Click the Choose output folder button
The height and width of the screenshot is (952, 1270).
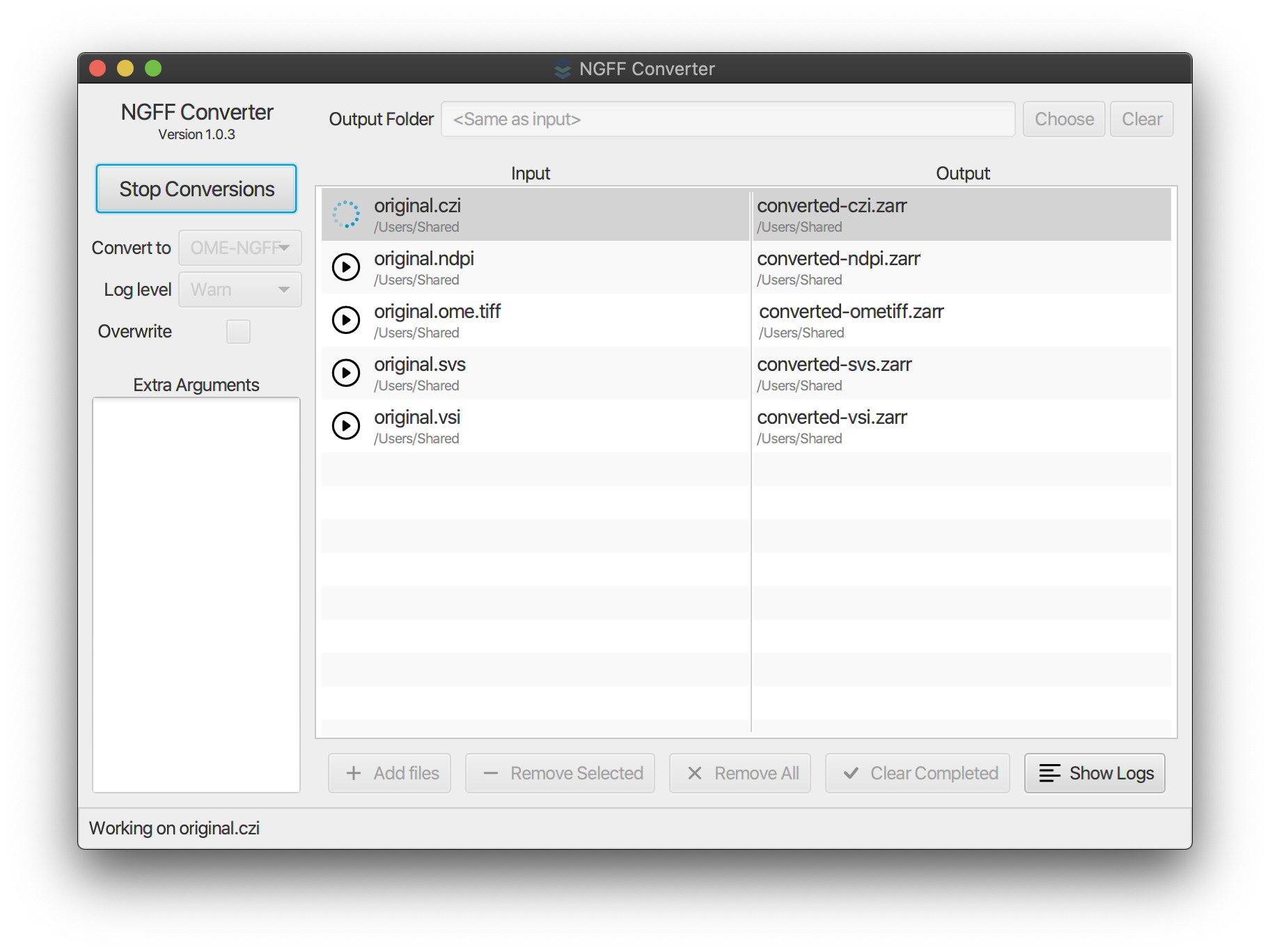click(1063, 119)
